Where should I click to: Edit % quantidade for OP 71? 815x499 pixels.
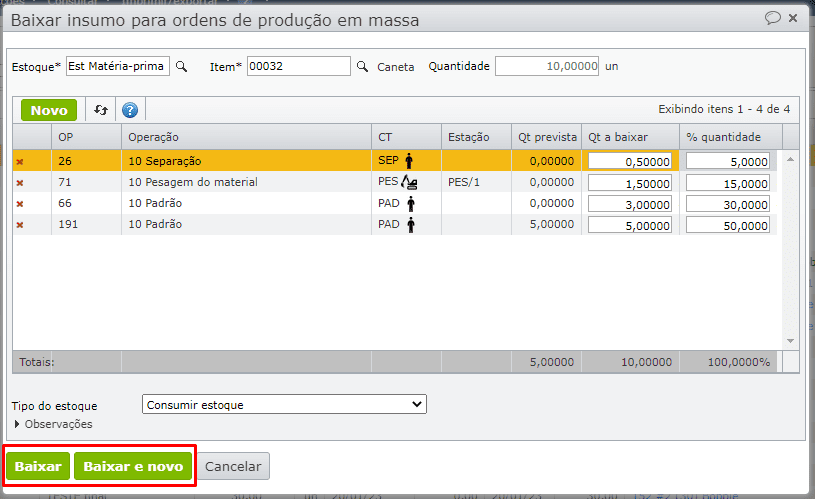(x=728, y=183)
